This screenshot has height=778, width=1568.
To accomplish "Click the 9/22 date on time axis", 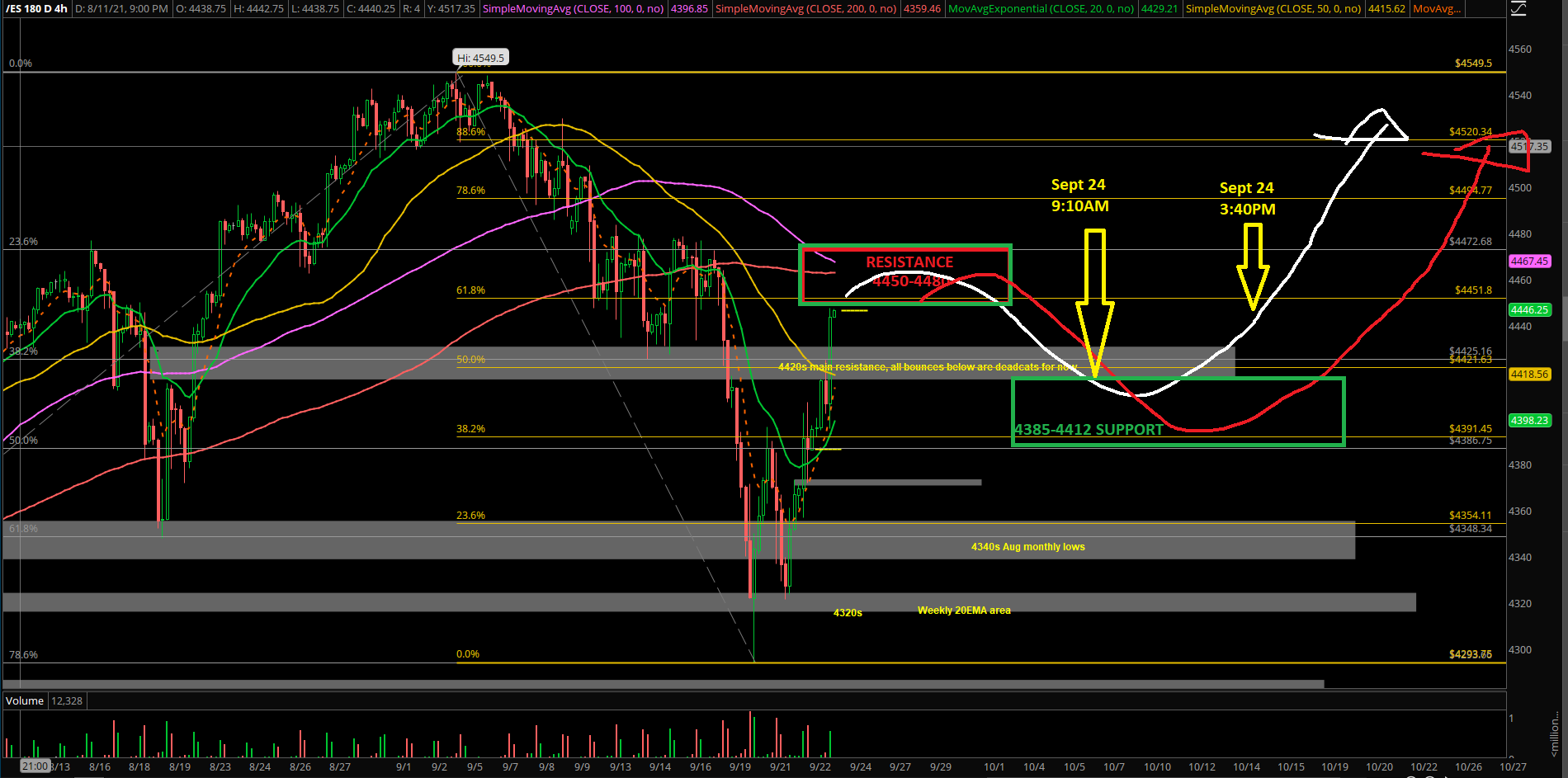I will (x=819, y=766).
